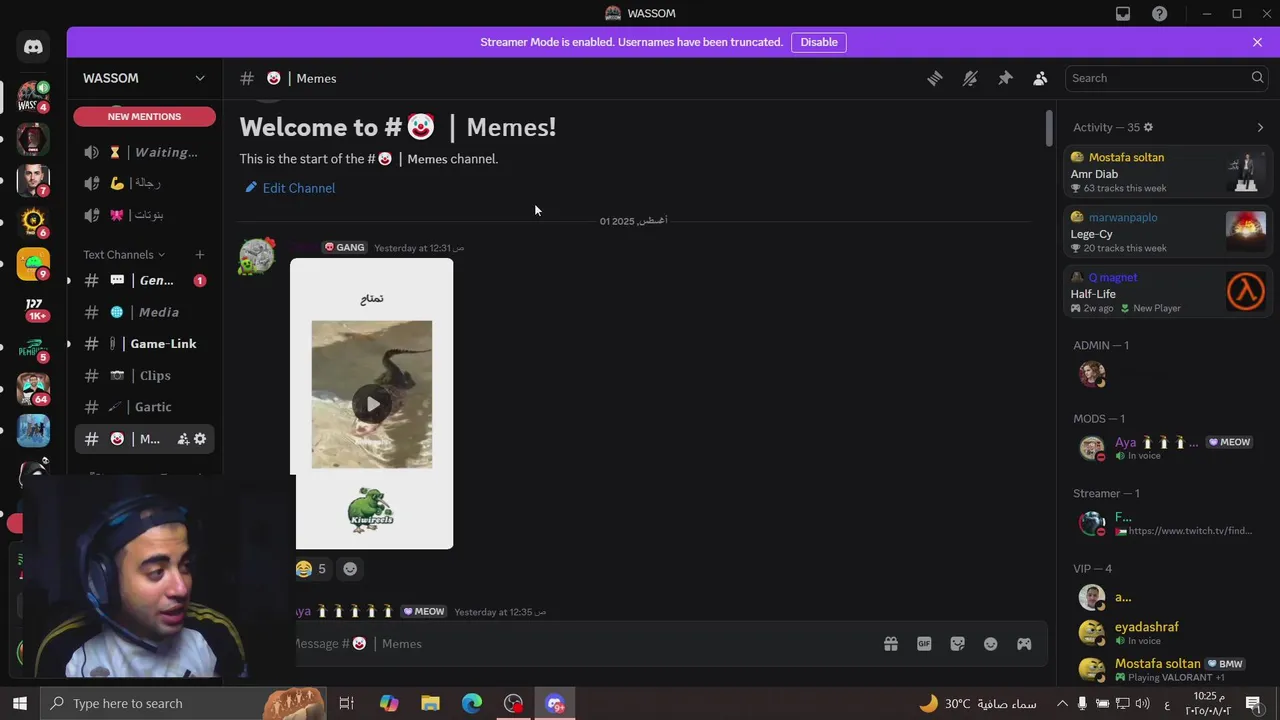Open marwanpaplo Lege-Cy activity card

click(x=1167, y=233)
